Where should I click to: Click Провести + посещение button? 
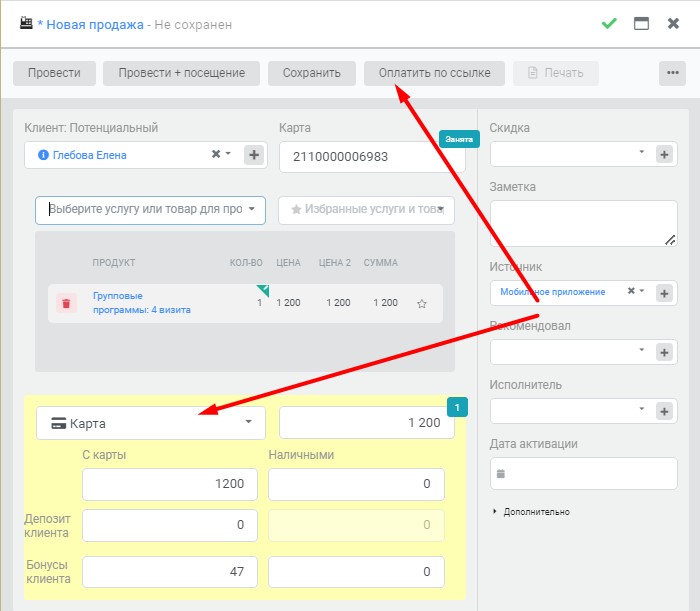[181, 73]
